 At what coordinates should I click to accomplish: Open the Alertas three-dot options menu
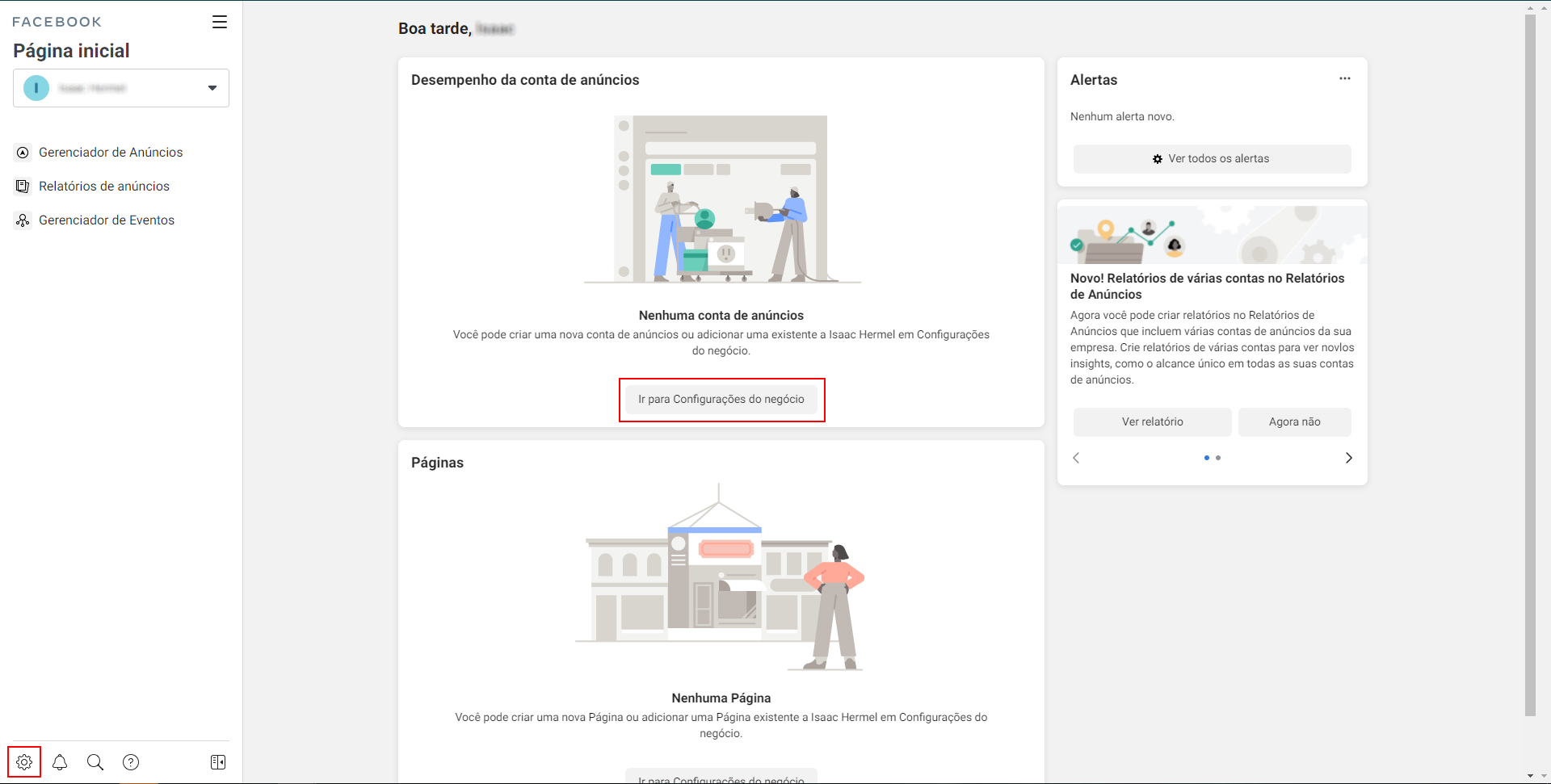coord(1344,78)
